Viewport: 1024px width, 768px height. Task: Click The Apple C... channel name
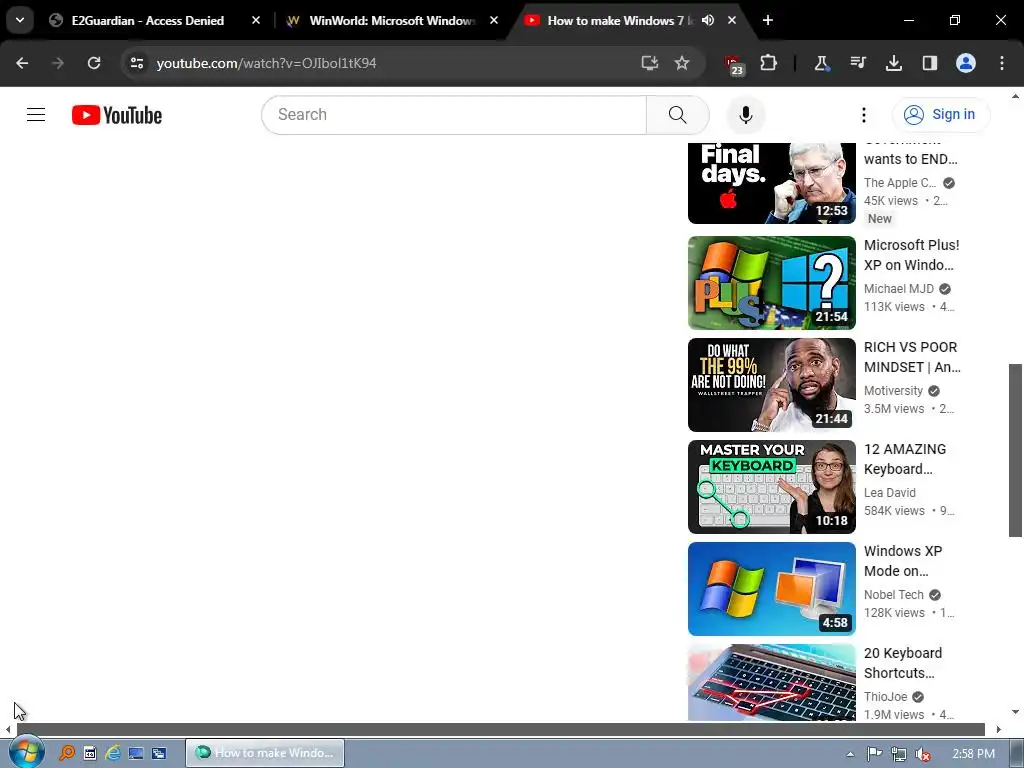900,183
